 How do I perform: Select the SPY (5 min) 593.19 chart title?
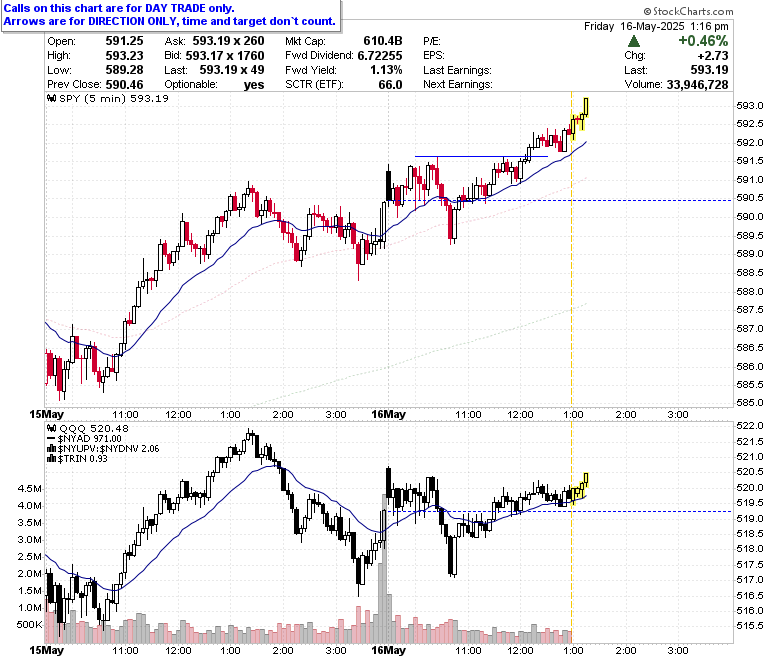[113, 98]
